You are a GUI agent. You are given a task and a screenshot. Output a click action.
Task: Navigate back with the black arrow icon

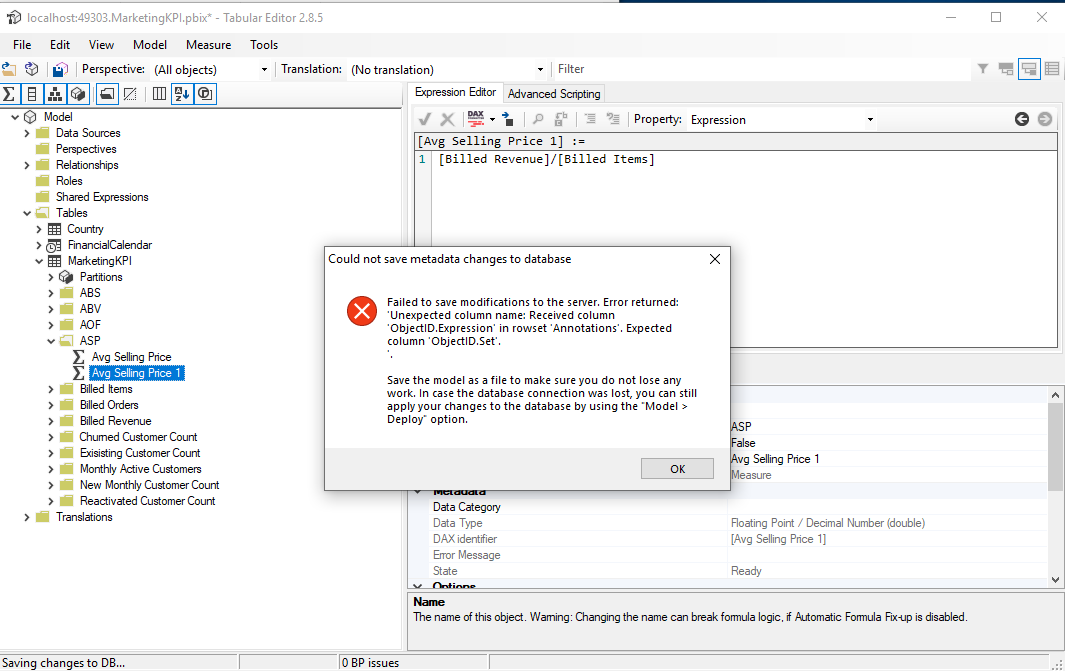click(1021, 118)
